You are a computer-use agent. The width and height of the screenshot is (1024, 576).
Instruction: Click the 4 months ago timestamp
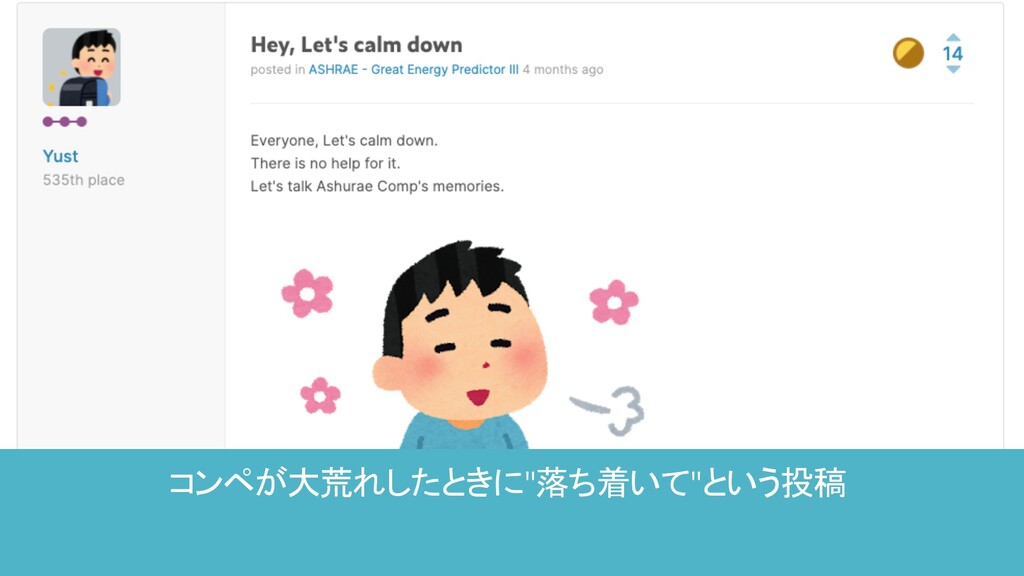pos(563,69)
